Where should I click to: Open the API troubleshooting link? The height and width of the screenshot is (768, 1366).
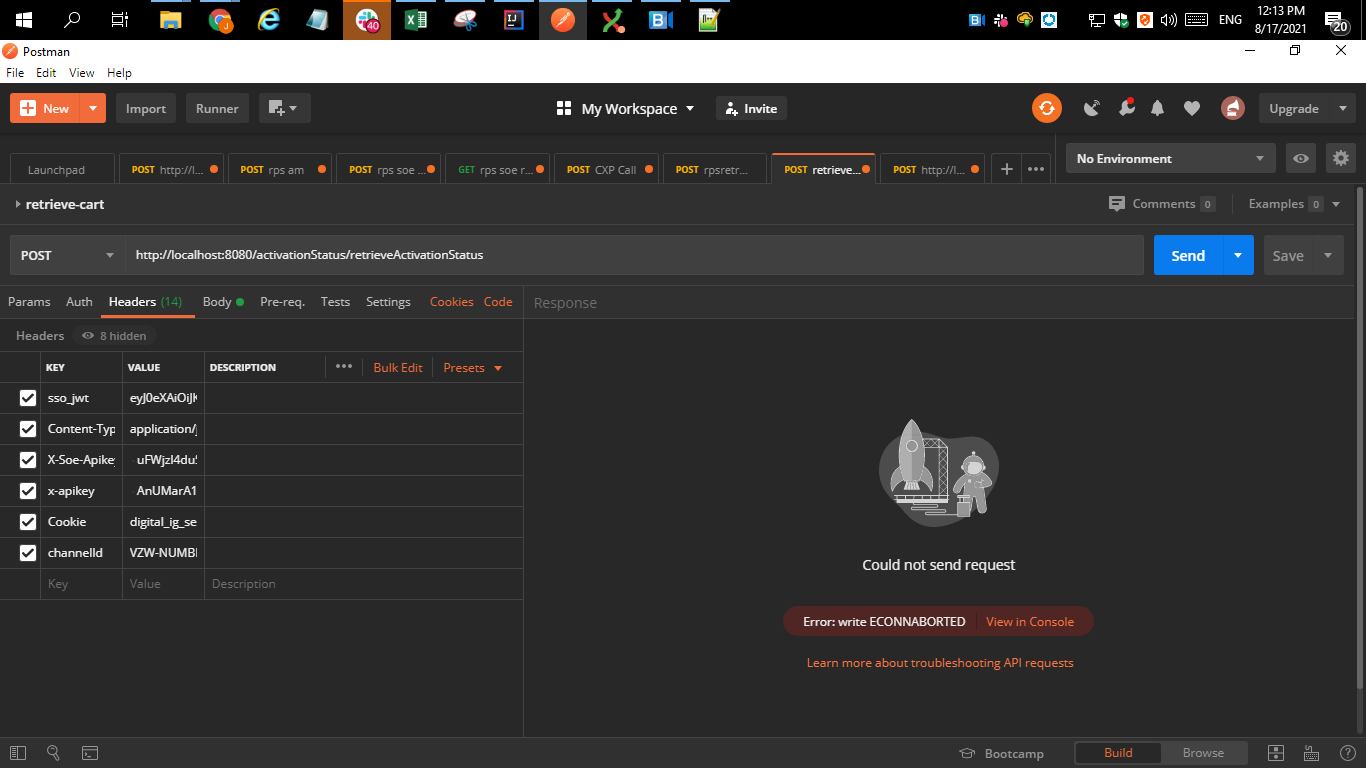[939, 662]
